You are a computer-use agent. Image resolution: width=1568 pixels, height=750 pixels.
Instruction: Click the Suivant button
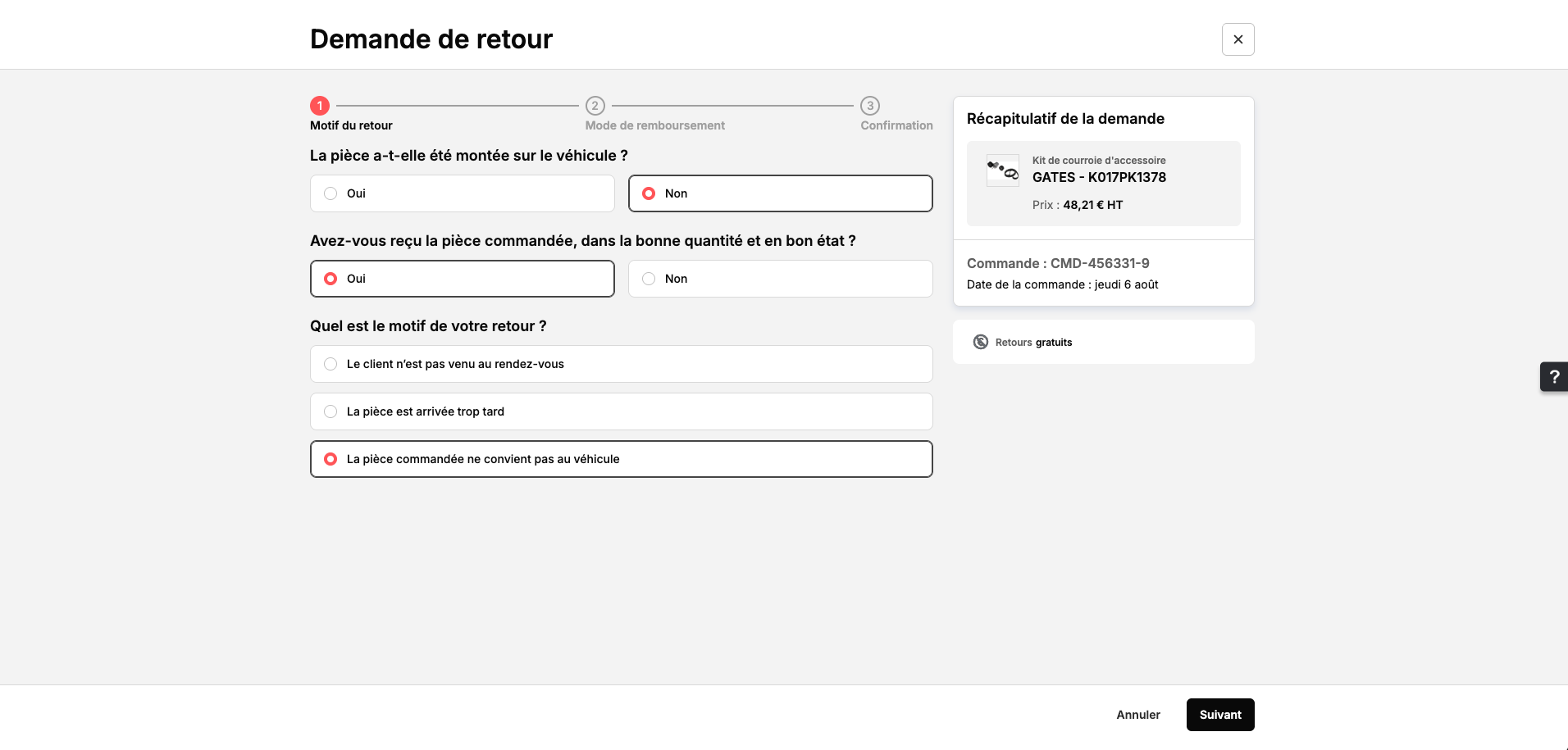tap(1220, 715)
